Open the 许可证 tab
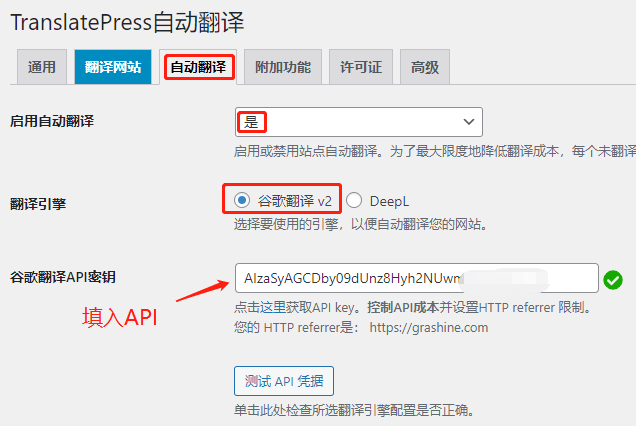Viewport: 636px width, 426px height. pyautogui.click(x=361, y=67)
